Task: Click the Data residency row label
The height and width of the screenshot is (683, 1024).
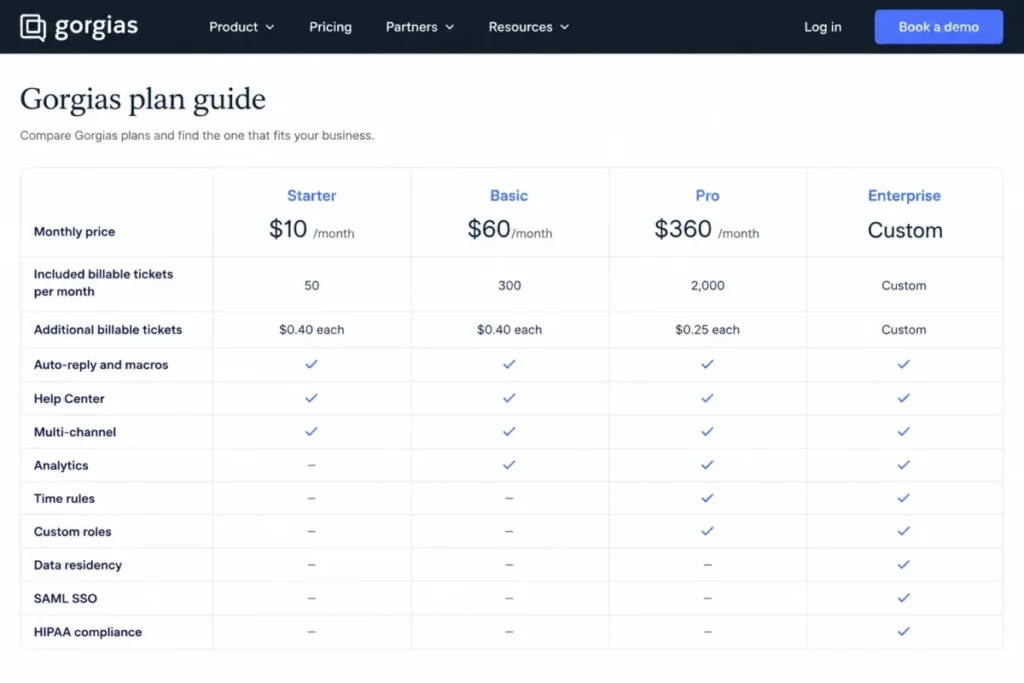Action: [78, 565]
